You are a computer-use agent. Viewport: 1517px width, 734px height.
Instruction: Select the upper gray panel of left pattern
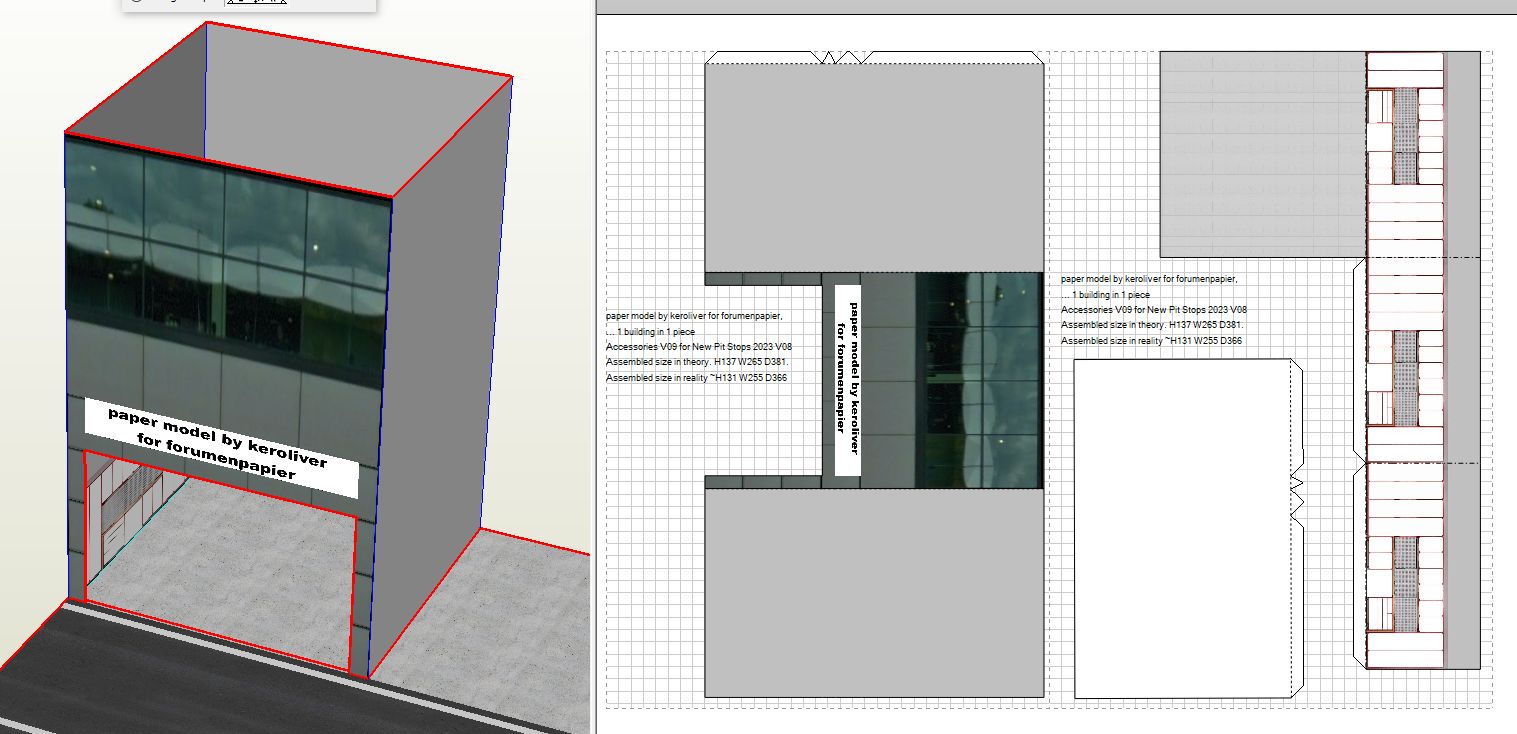click(x=874, y=165)
